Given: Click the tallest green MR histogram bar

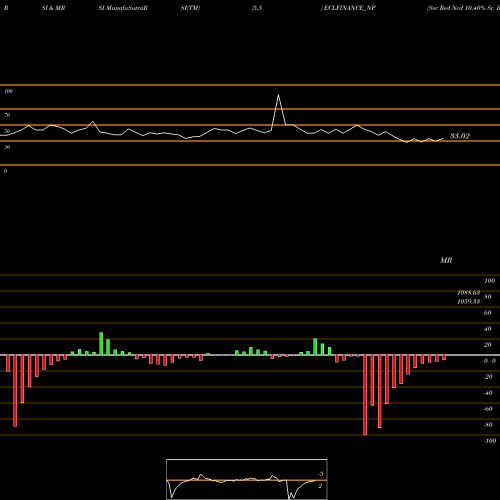Looking at the screenshot, I should (101, 344).
